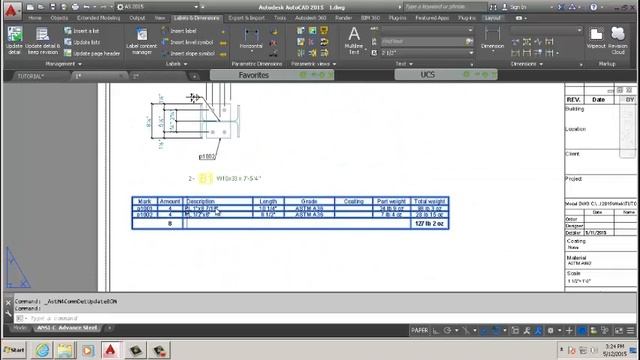The height and width of the screenshot is (360, 640).
Task: Open the text height 2 1/2" dropdown
Action: point(427,53)
